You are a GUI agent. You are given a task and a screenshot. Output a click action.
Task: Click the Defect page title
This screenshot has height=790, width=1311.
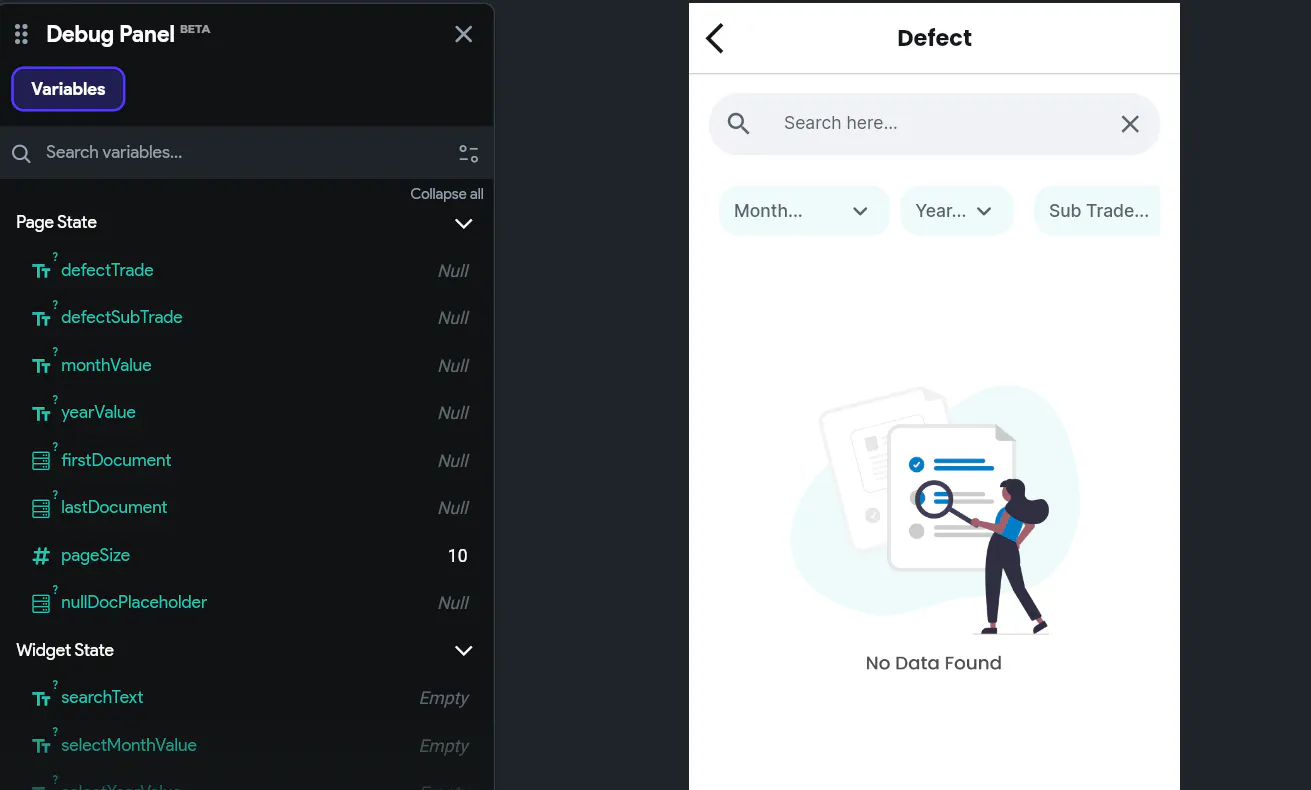[x=935, y=38]
